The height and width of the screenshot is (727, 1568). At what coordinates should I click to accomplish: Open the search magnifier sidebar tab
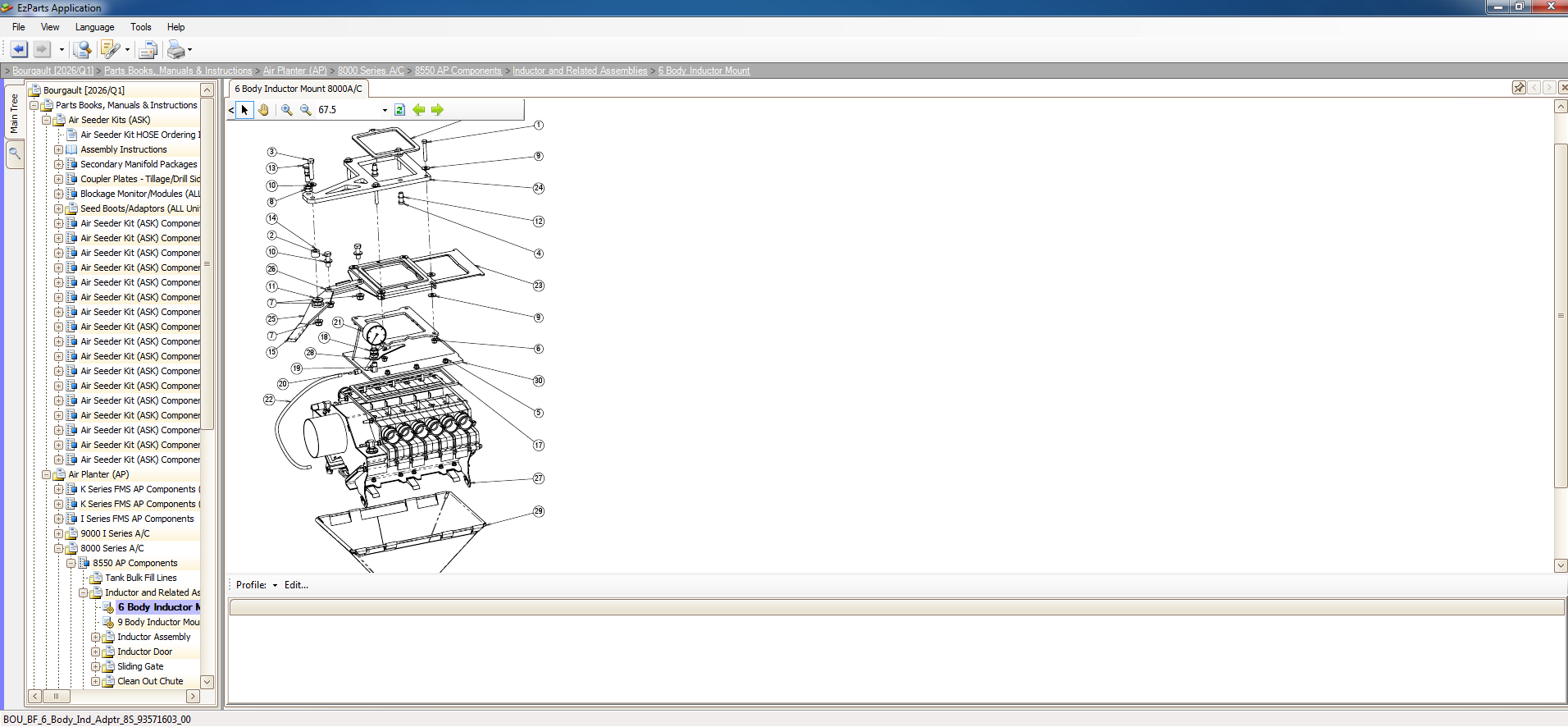click(x=14, y=153)
